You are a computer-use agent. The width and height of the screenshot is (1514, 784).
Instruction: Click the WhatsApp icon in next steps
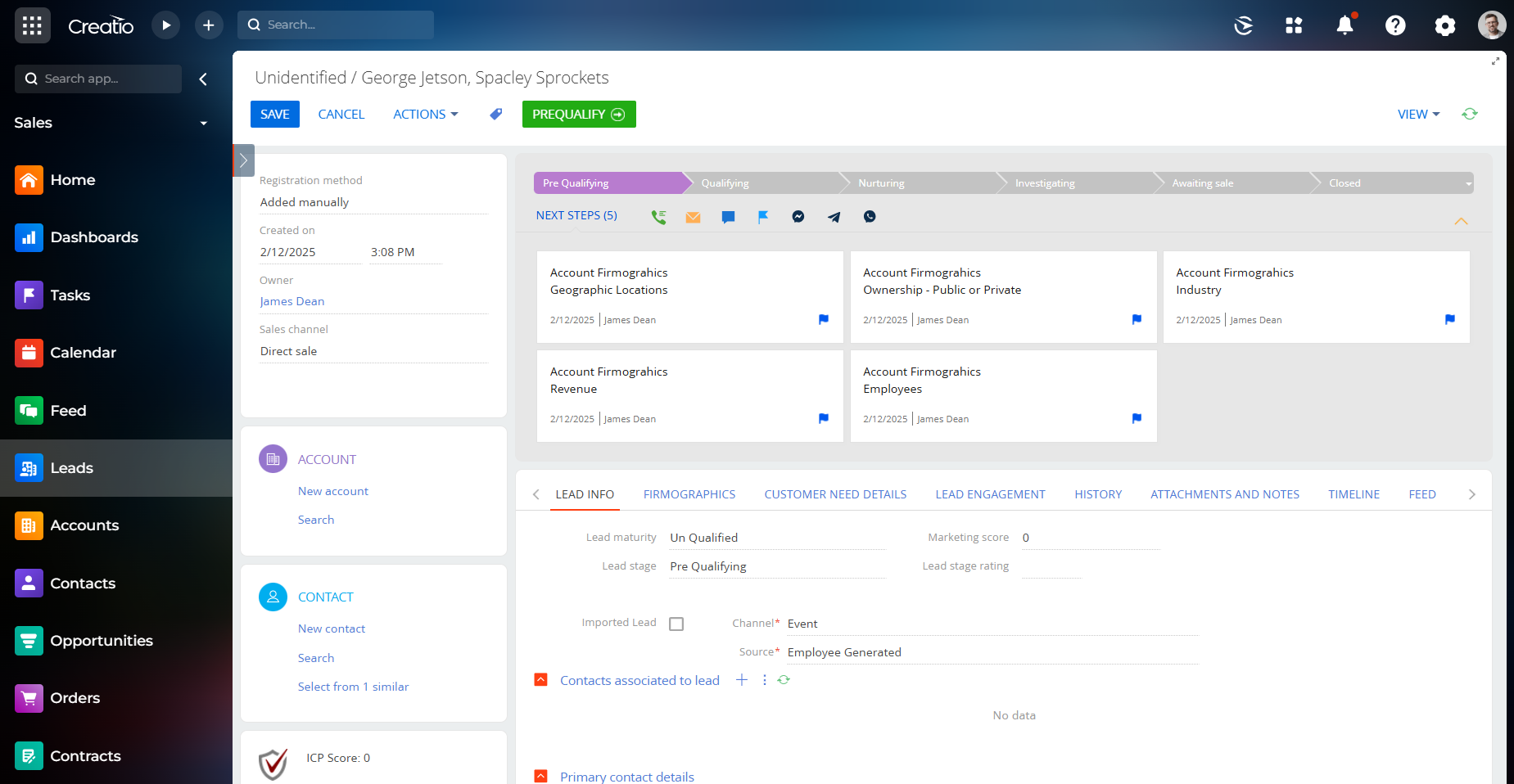[870, 217]
